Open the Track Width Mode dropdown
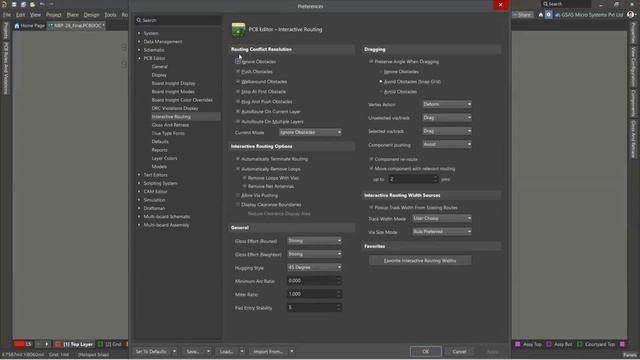Image resolution: width=640 pixels, height=360 pixels. [x=442, y=218]
